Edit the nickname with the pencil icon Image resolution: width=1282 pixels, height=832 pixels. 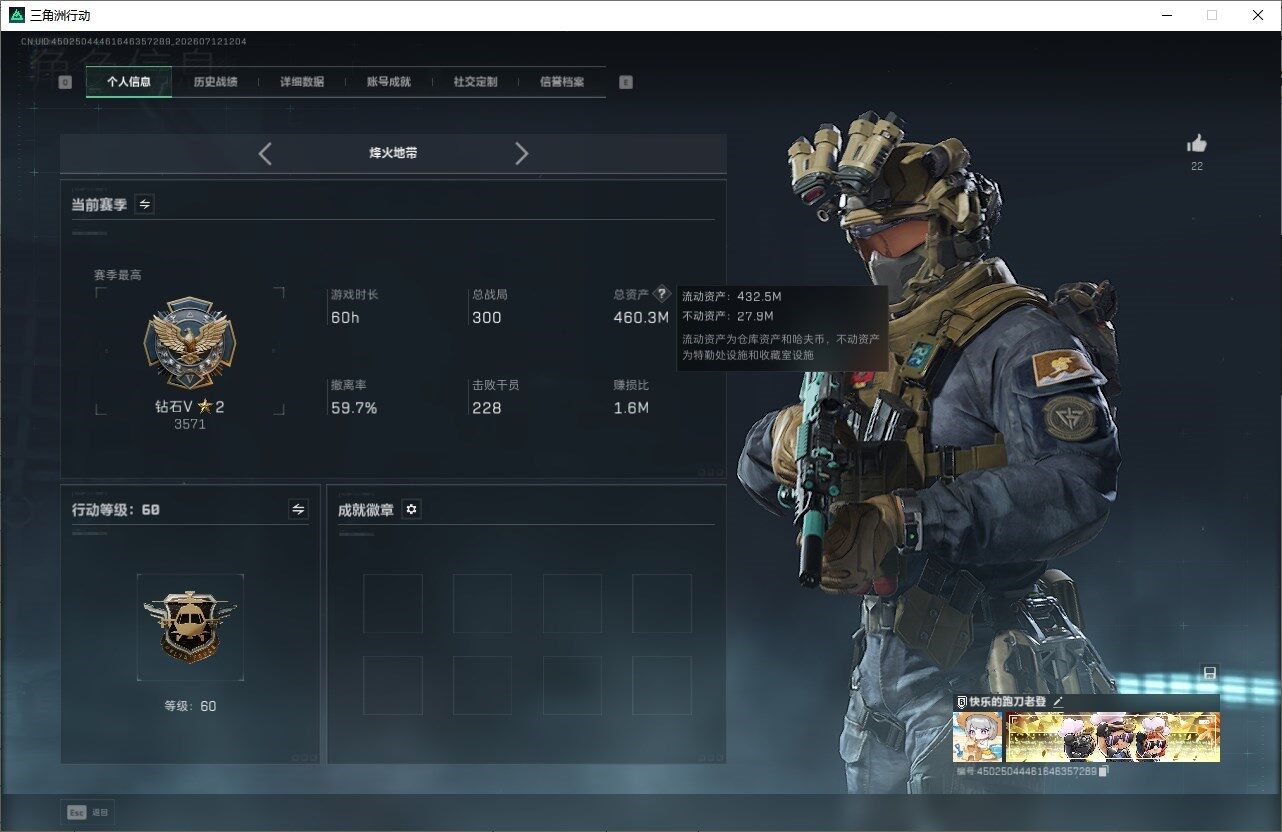[x=1058, y=702]
